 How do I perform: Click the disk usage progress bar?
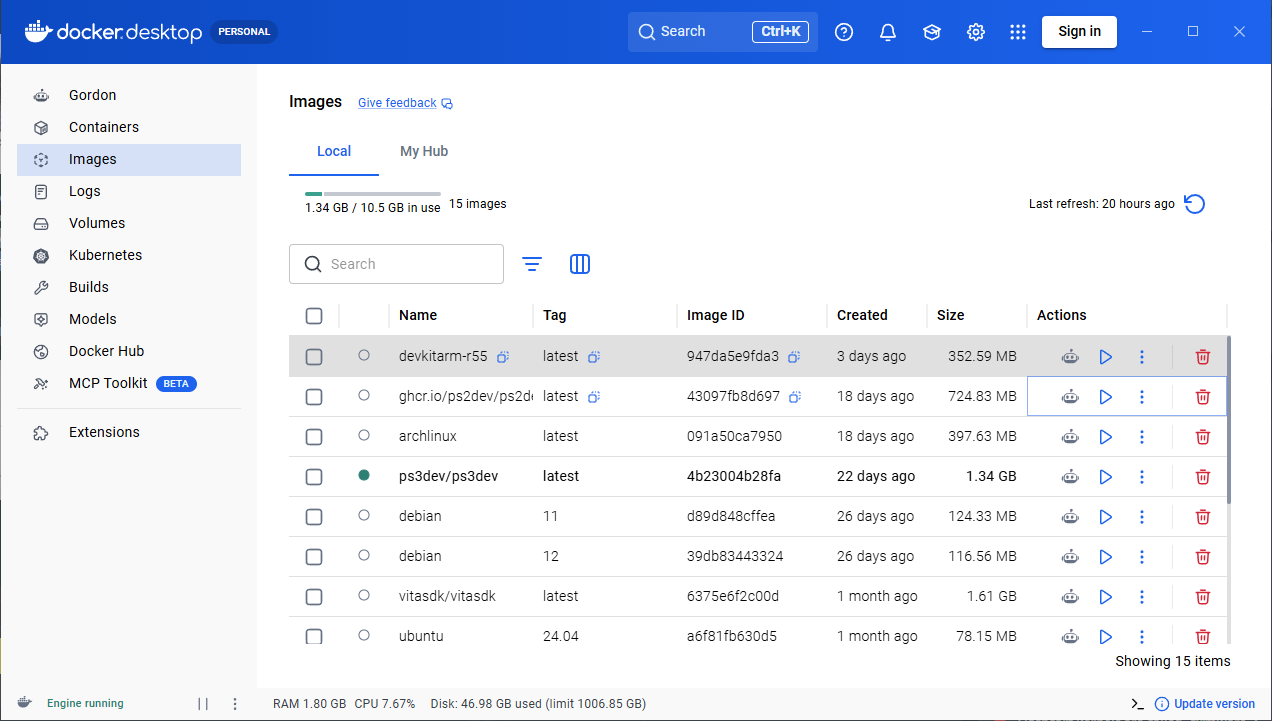click(x=373, y=193)
